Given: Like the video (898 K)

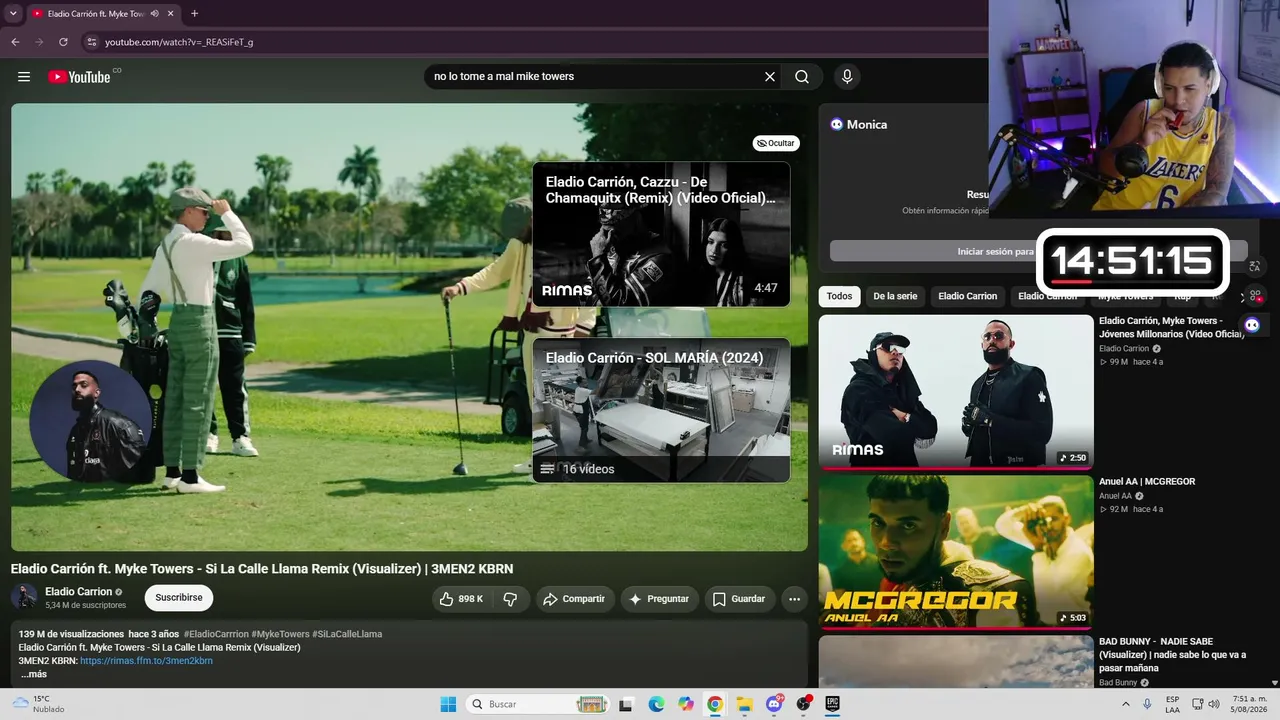Looking at the screenshot, I should pyautogui.click(x=461, y=599).
